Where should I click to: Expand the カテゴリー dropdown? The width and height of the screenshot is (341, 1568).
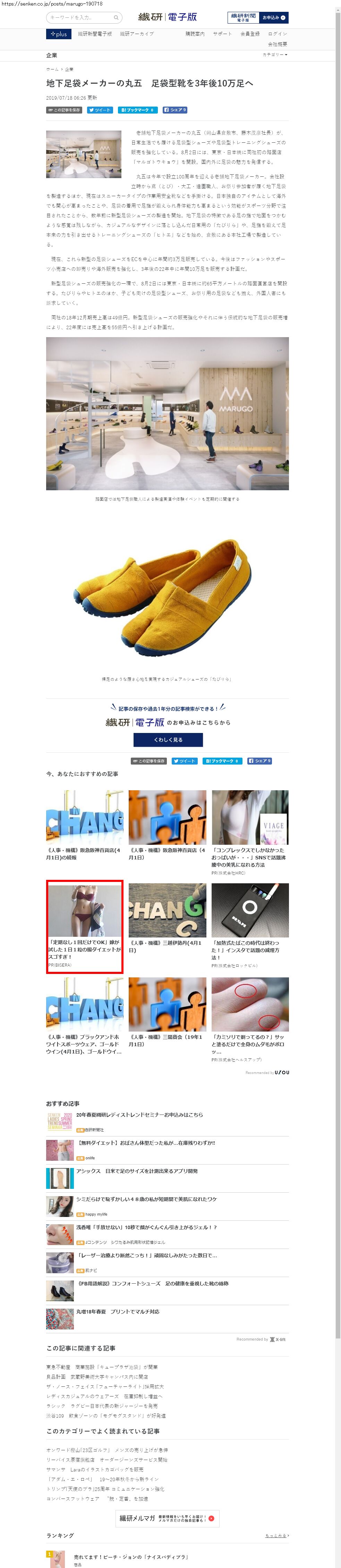275,55
